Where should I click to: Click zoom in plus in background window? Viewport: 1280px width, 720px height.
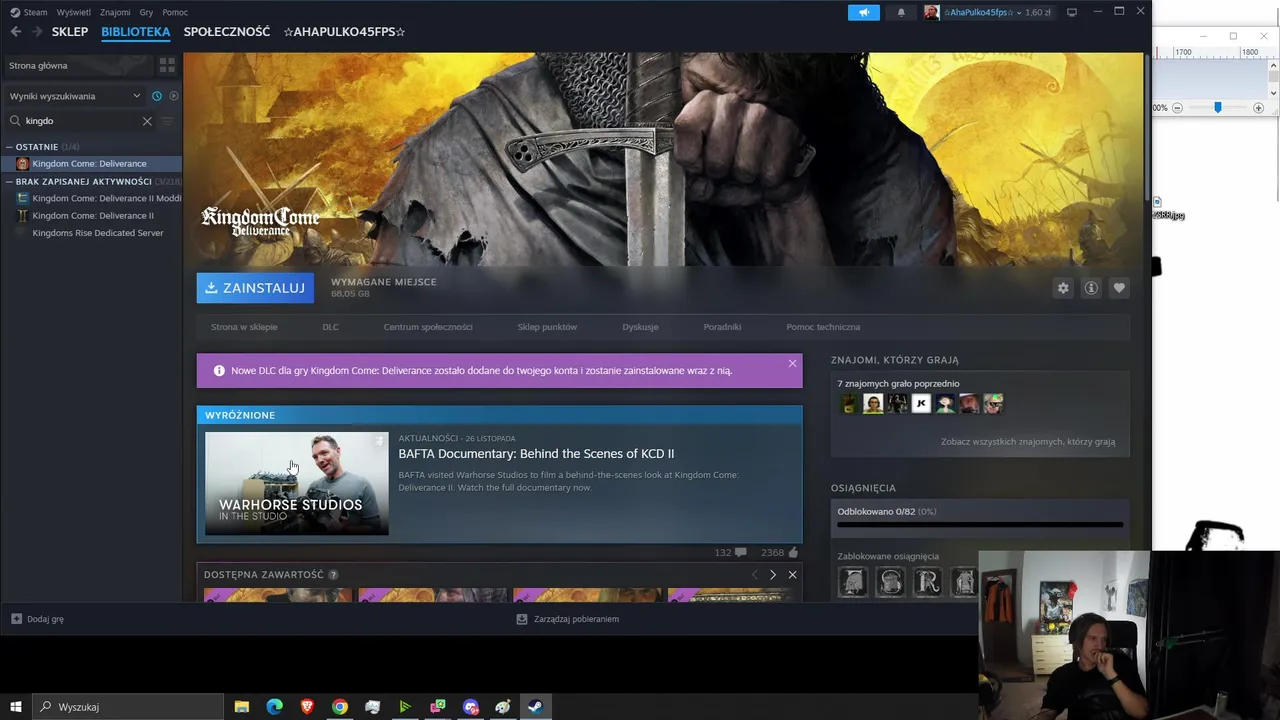(x=1258, y=108)
